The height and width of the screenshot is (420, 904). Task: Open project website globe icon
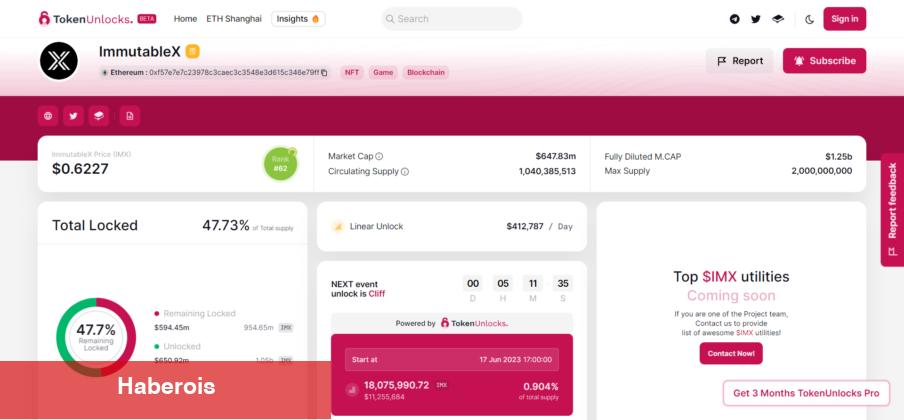coord(48,116)
